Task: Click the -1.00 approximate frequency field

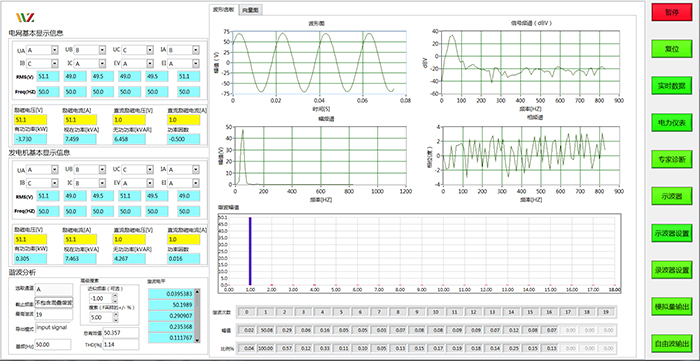Action: [100, 298]
